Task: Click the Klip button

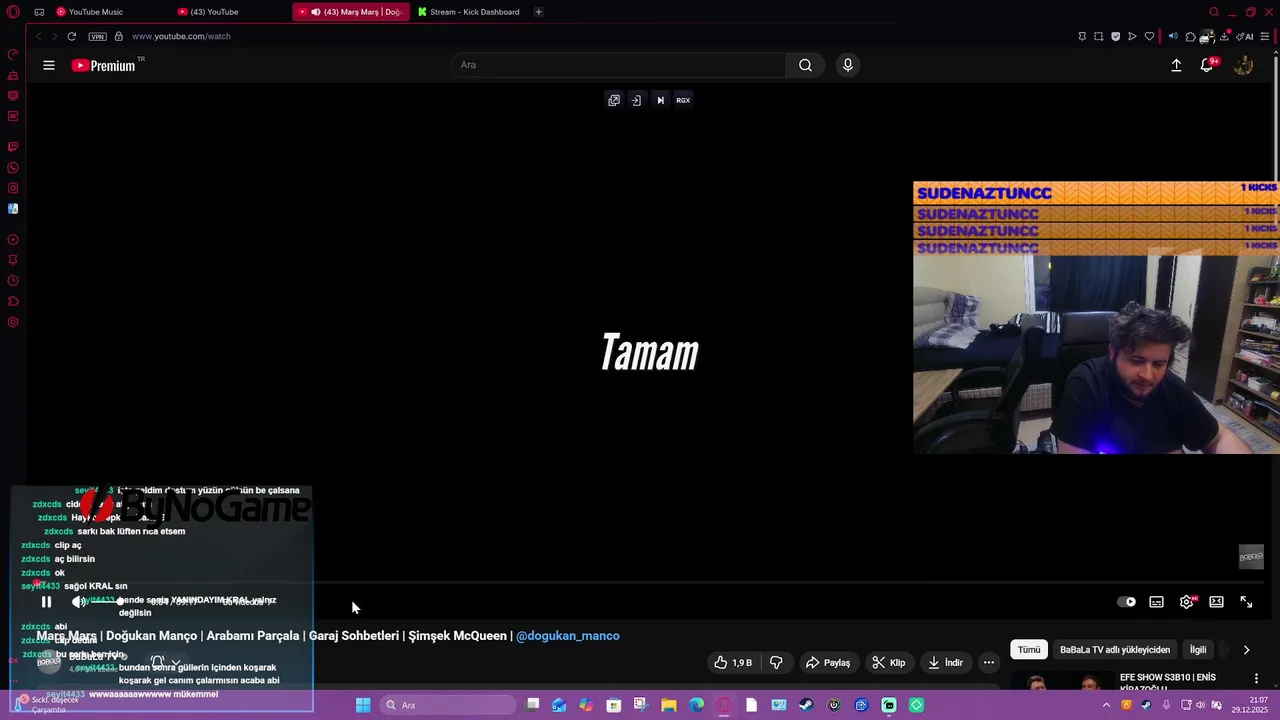Action: point(888,662)
